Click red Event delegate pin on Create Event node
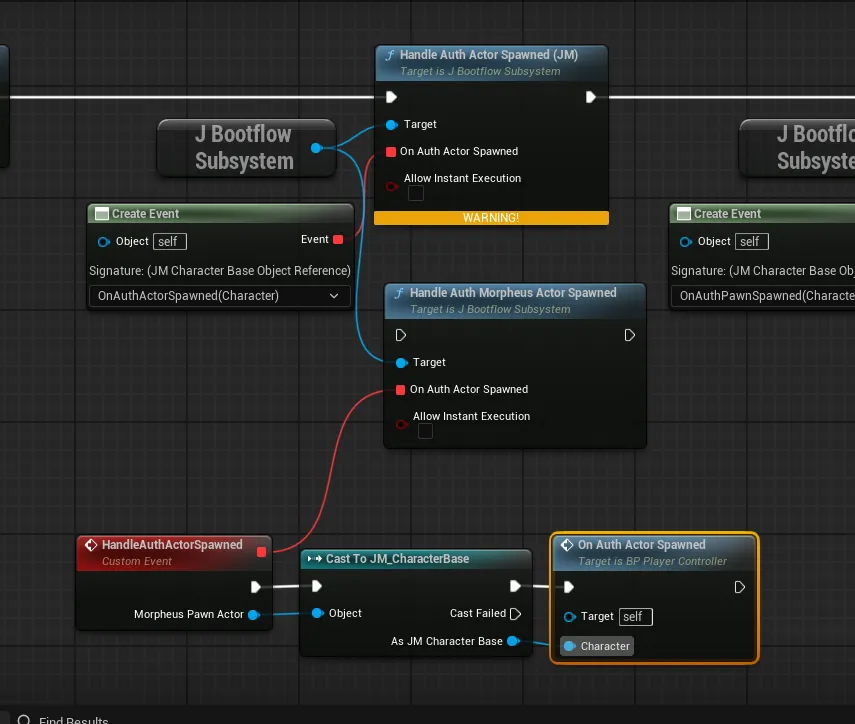 tap(338, 240)
